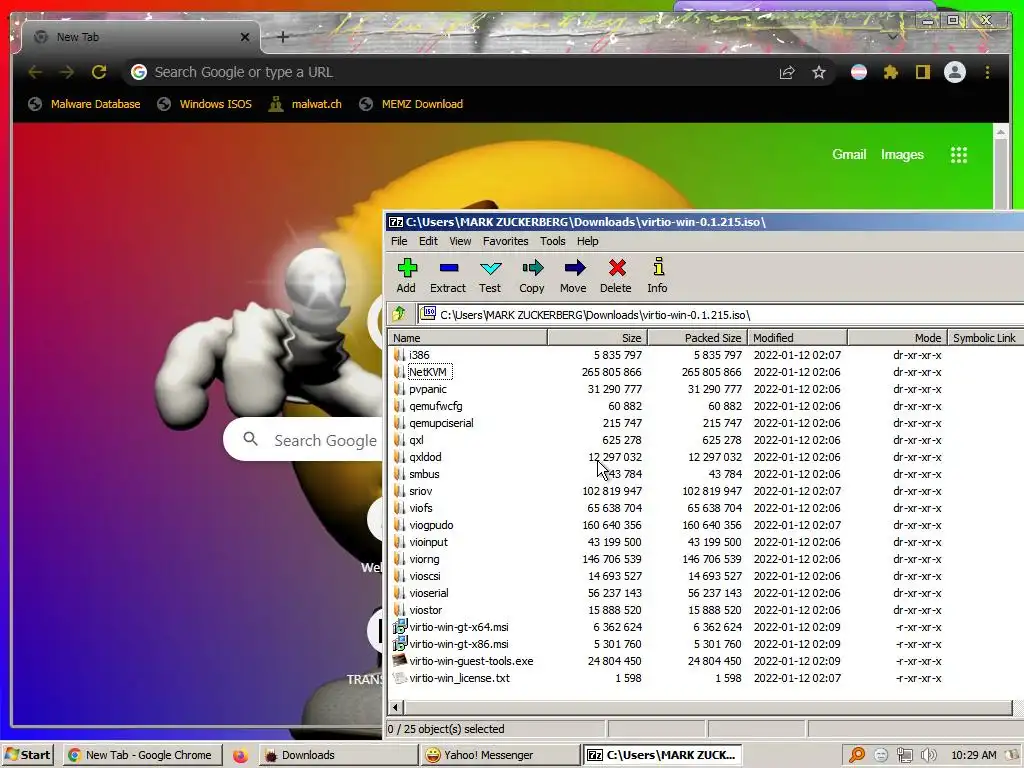Open Chrome's three-dot menu
Image resolution: width=1024 pixels, height=768 pixels.
pyautogui.click(x=987, y=72)
